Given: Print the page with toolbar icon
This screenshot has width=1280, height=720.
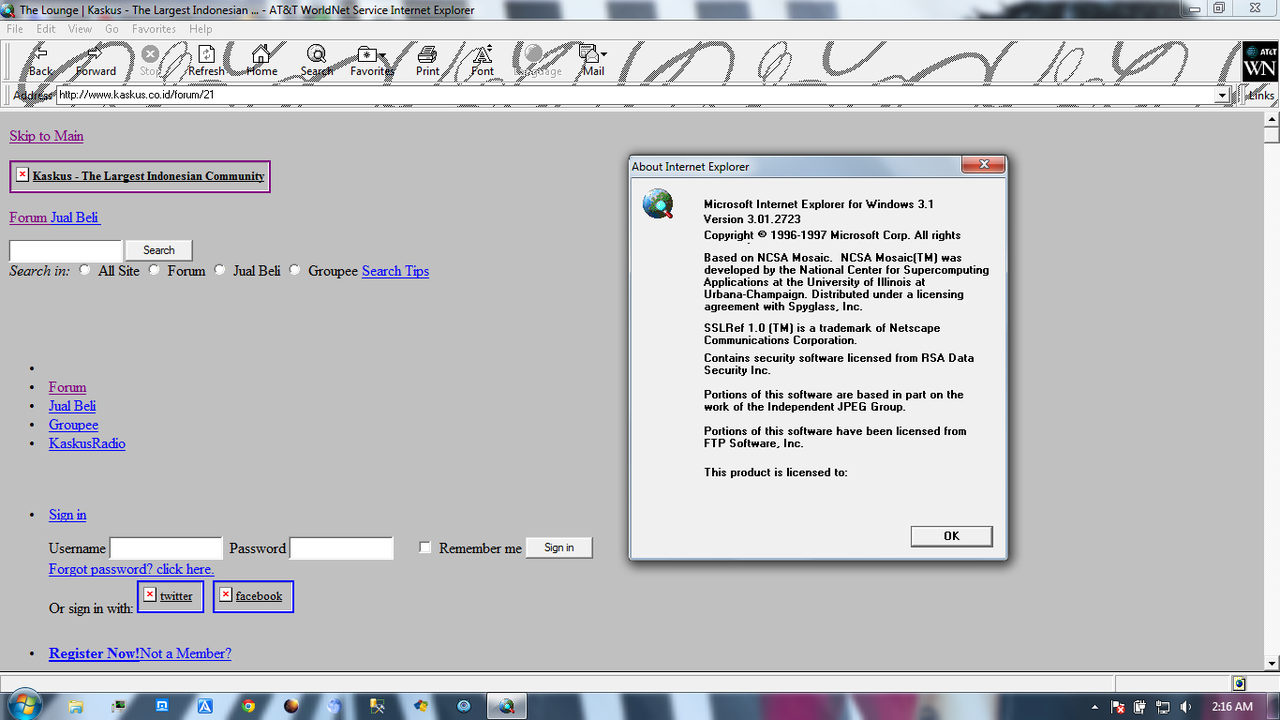Looking at the screenshot, I should click(x=427, y=61).
